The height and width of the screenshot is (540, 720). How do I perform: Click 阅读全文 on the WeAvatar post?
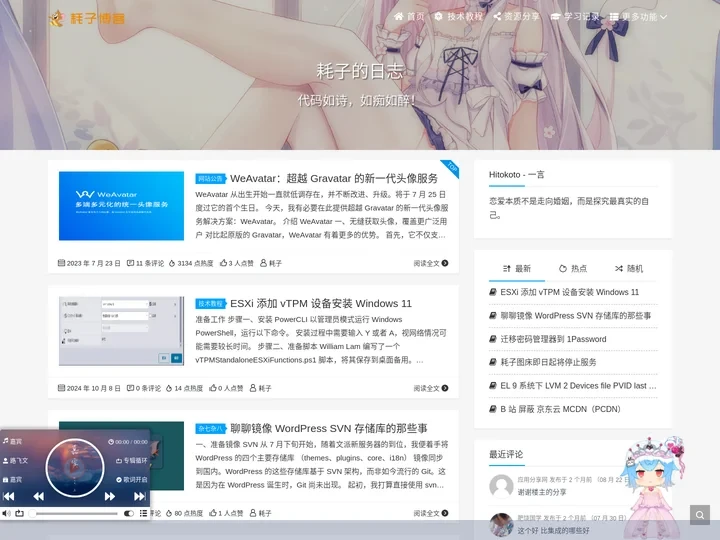(x=431, y=263)
